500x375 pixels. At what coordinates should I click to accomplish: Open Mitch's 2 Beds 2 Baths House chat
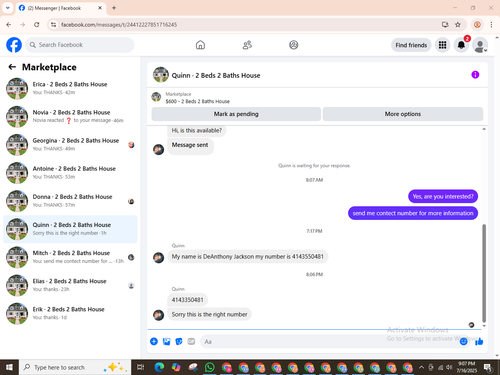[x=70, y=257]
